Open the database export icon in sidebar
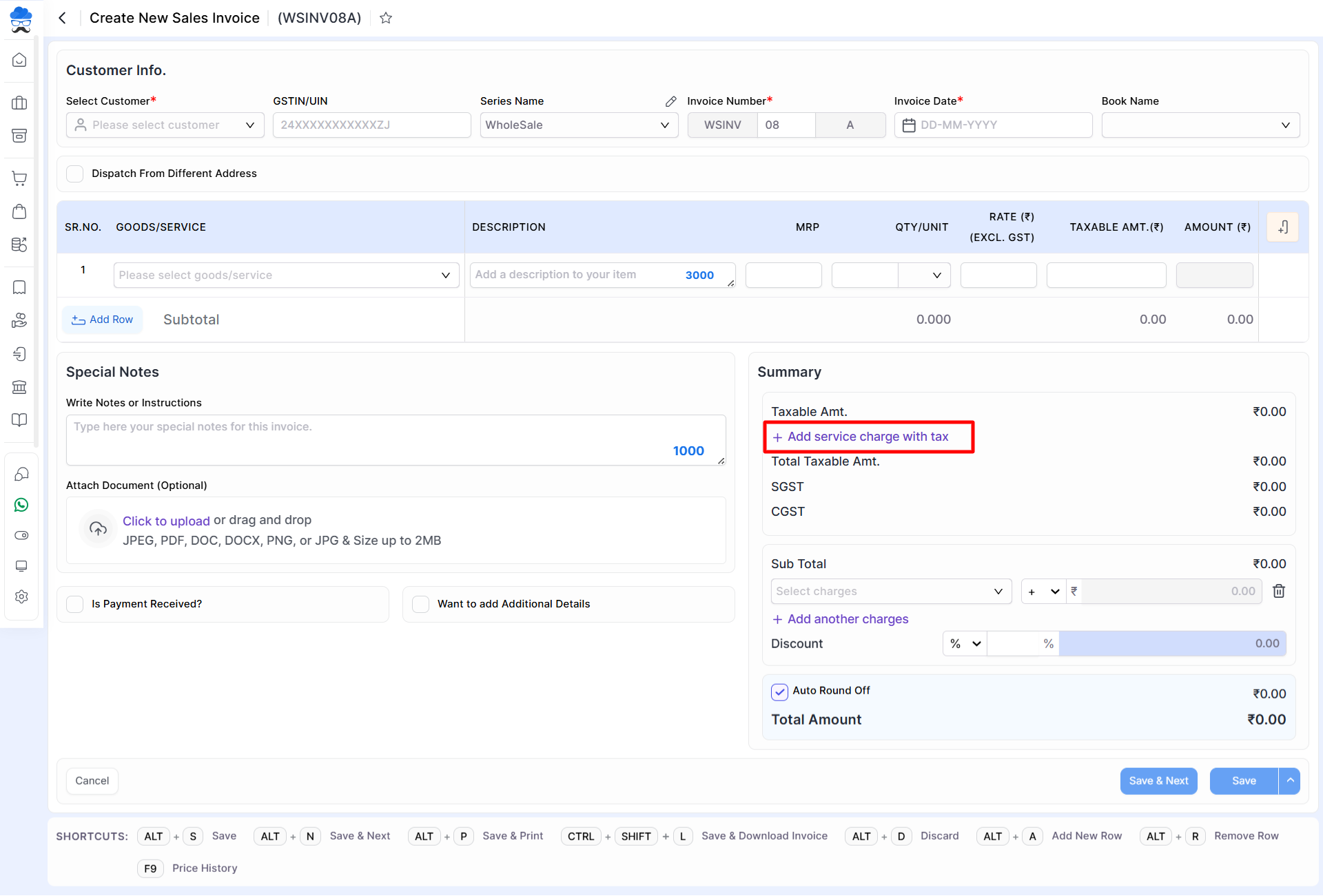The image size is (1323, 896). (x=20, y=244)
